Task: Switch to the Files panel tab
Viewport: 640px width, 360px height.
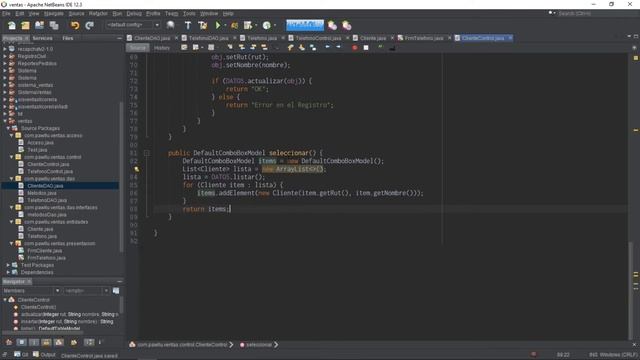Action: click(68, 38)
